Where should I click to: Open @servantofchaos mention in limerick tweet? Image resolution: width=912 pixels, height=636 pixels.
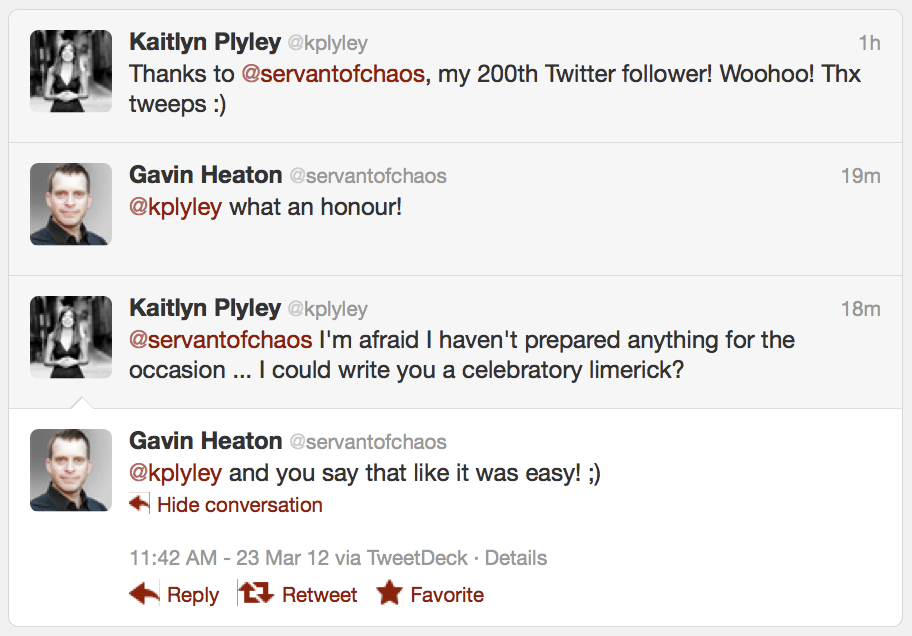click(221, 339)
